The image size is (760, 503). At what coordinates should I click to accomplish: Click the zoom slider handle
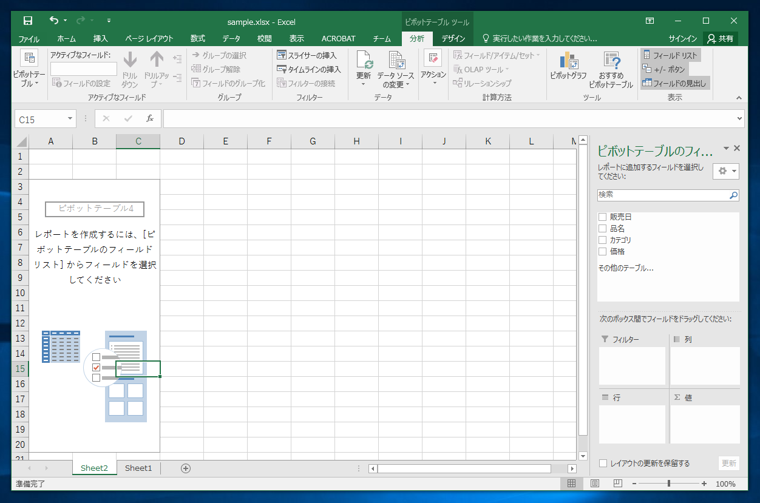(x=669, y=484)
